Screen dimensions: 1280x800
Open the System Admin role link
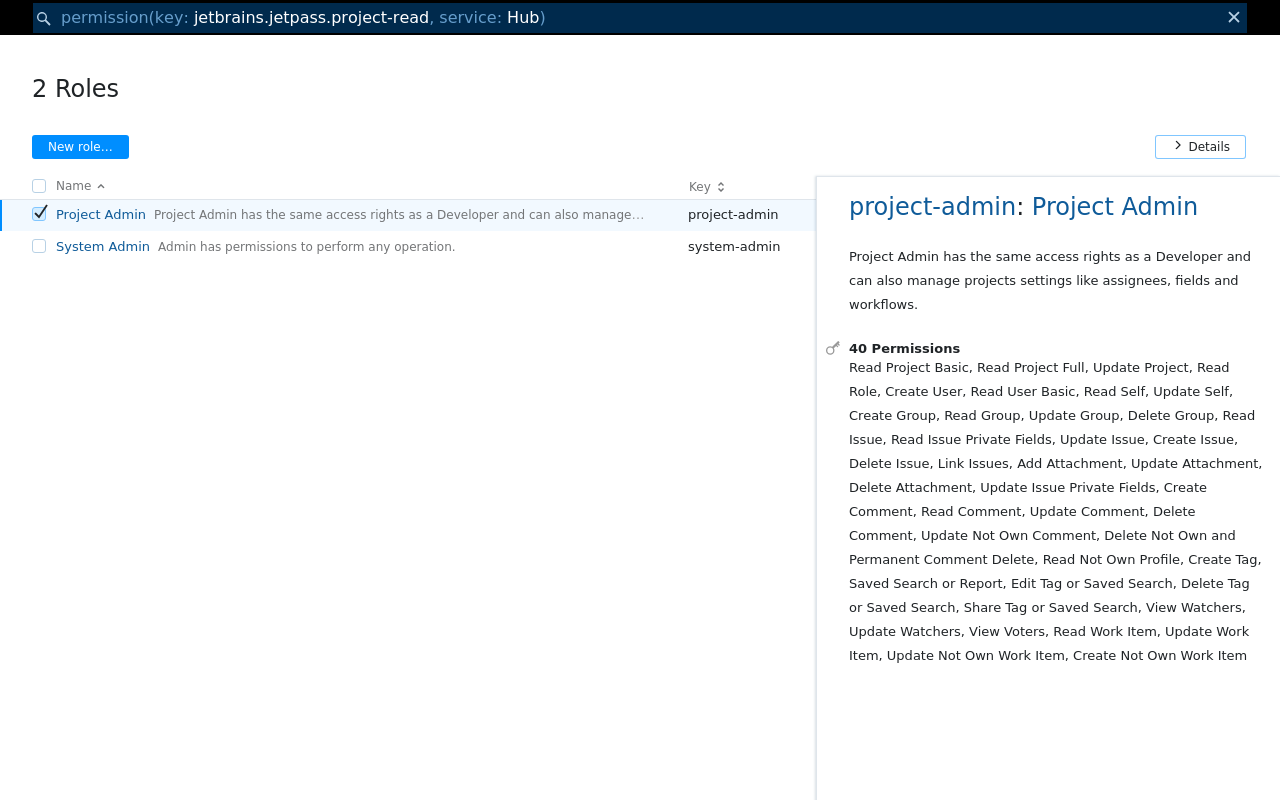pyautogui.click(x=102, y=246)
